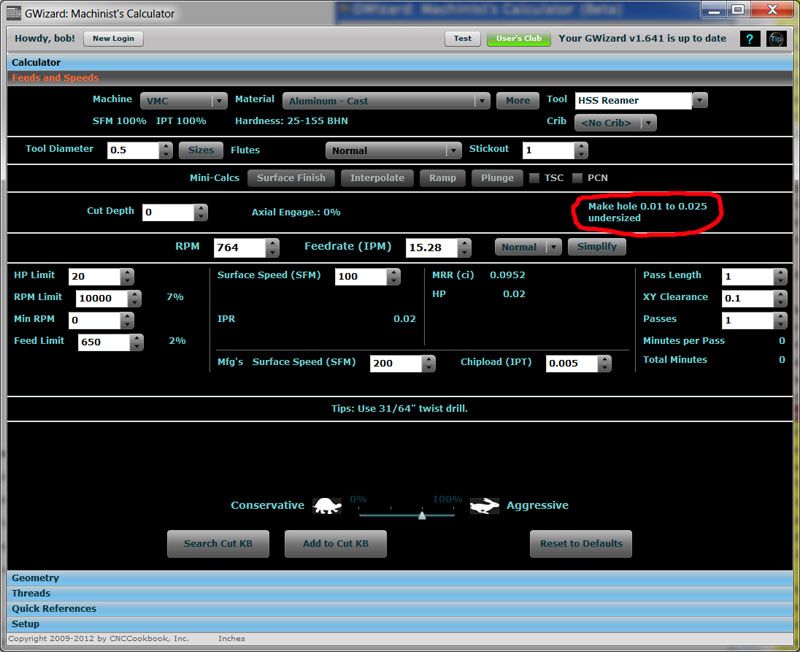
Task: Click the Search Cut KB button
Action: [217, 544]
